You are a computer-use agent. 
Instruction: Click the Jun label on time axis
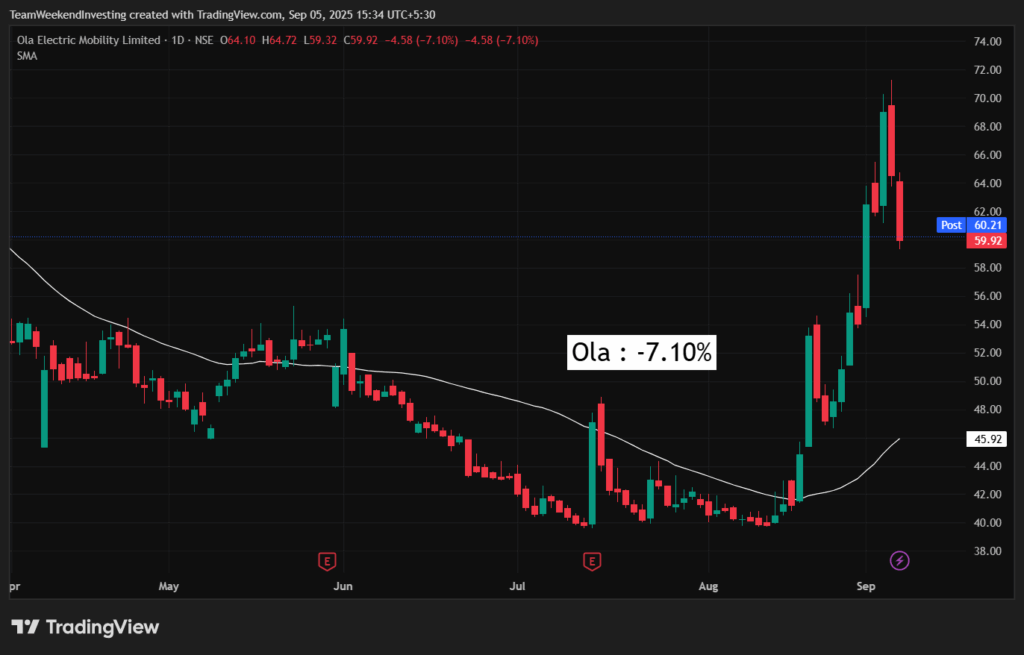[343, 586]
